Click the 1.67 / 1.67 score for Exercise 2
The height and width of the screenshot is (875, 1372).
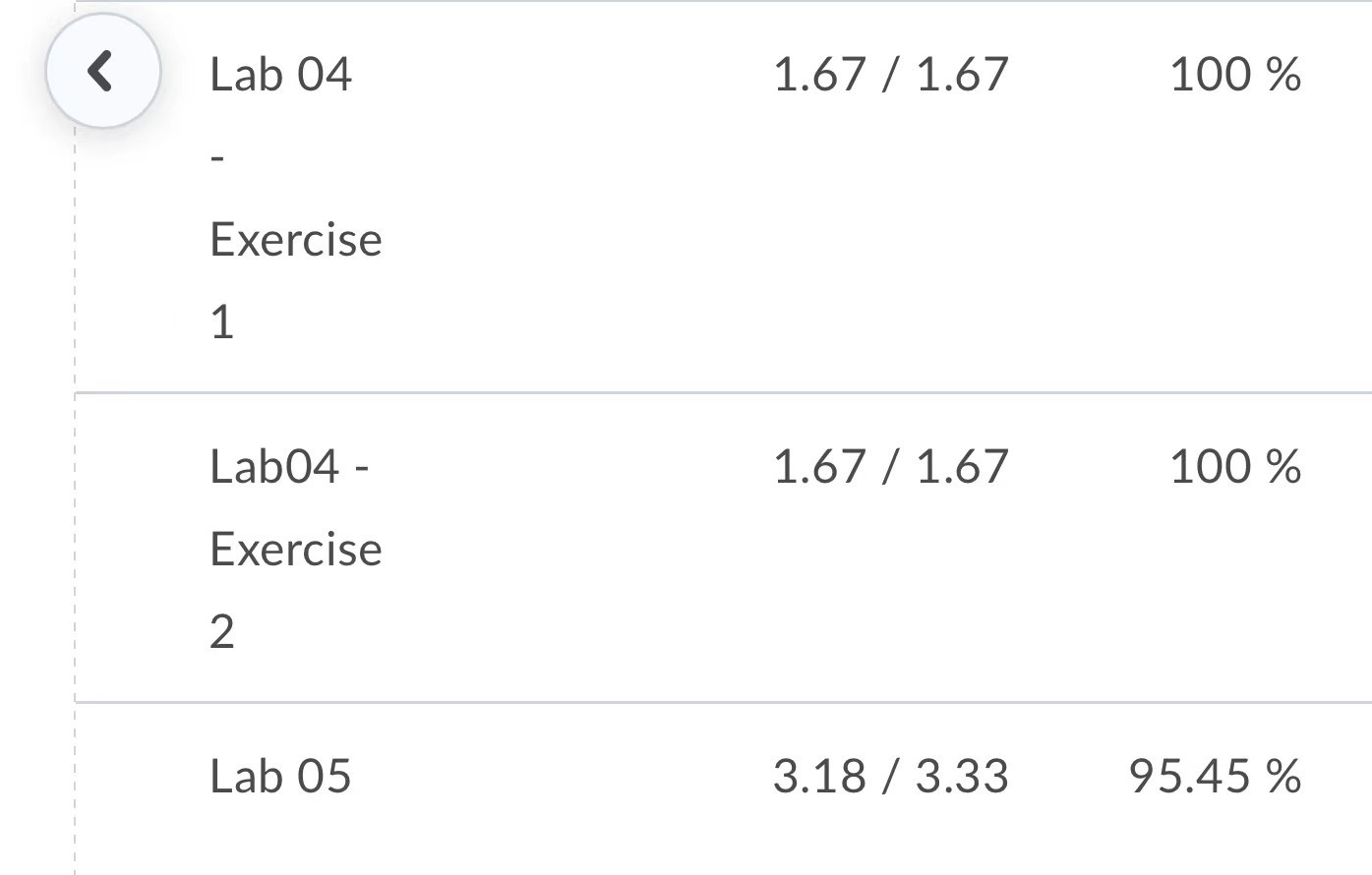891,466
